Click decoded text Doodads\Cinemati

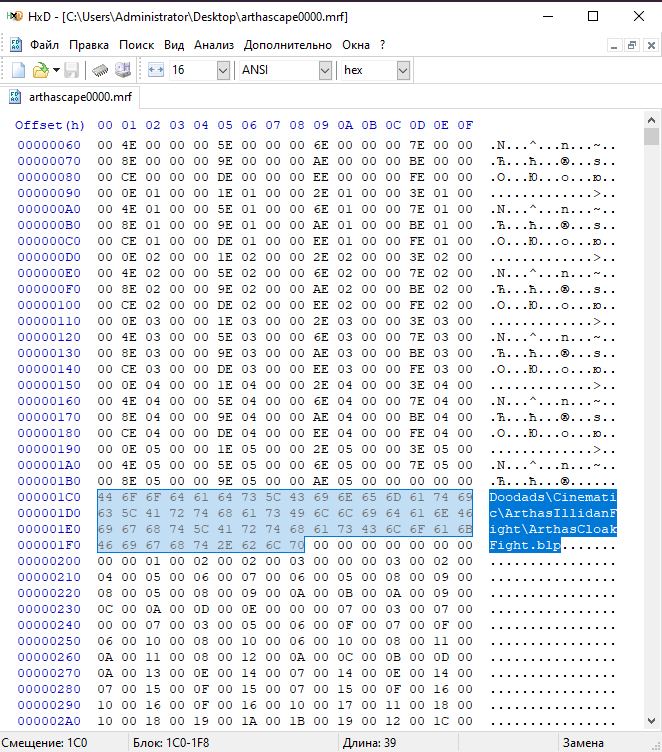553,497
